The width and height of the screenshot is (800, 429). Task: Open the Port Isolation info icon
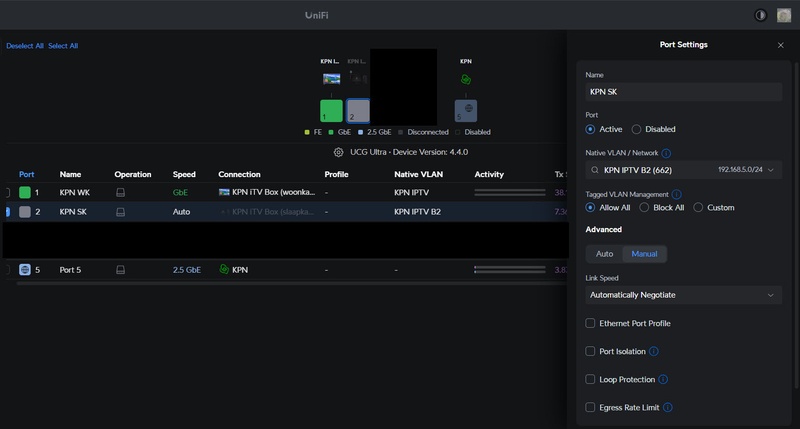point(654,351)
